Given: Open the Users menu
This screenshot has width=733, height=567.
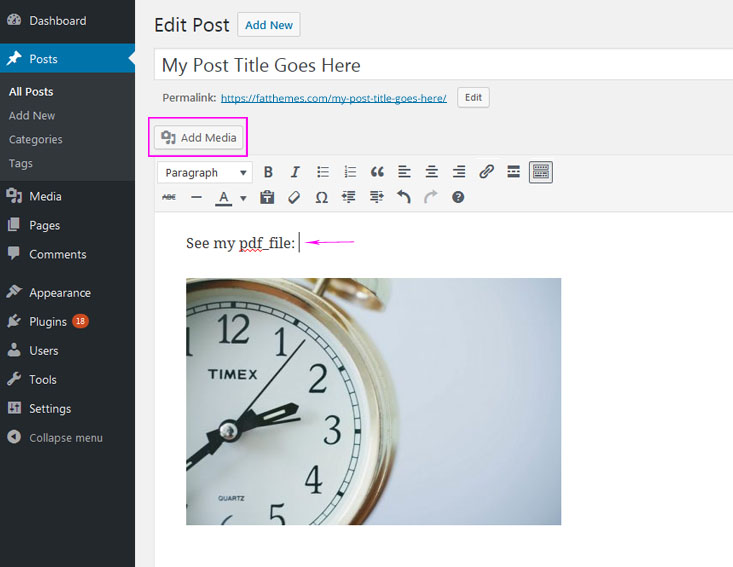Looking at the screenshot, I should point(67,351).
